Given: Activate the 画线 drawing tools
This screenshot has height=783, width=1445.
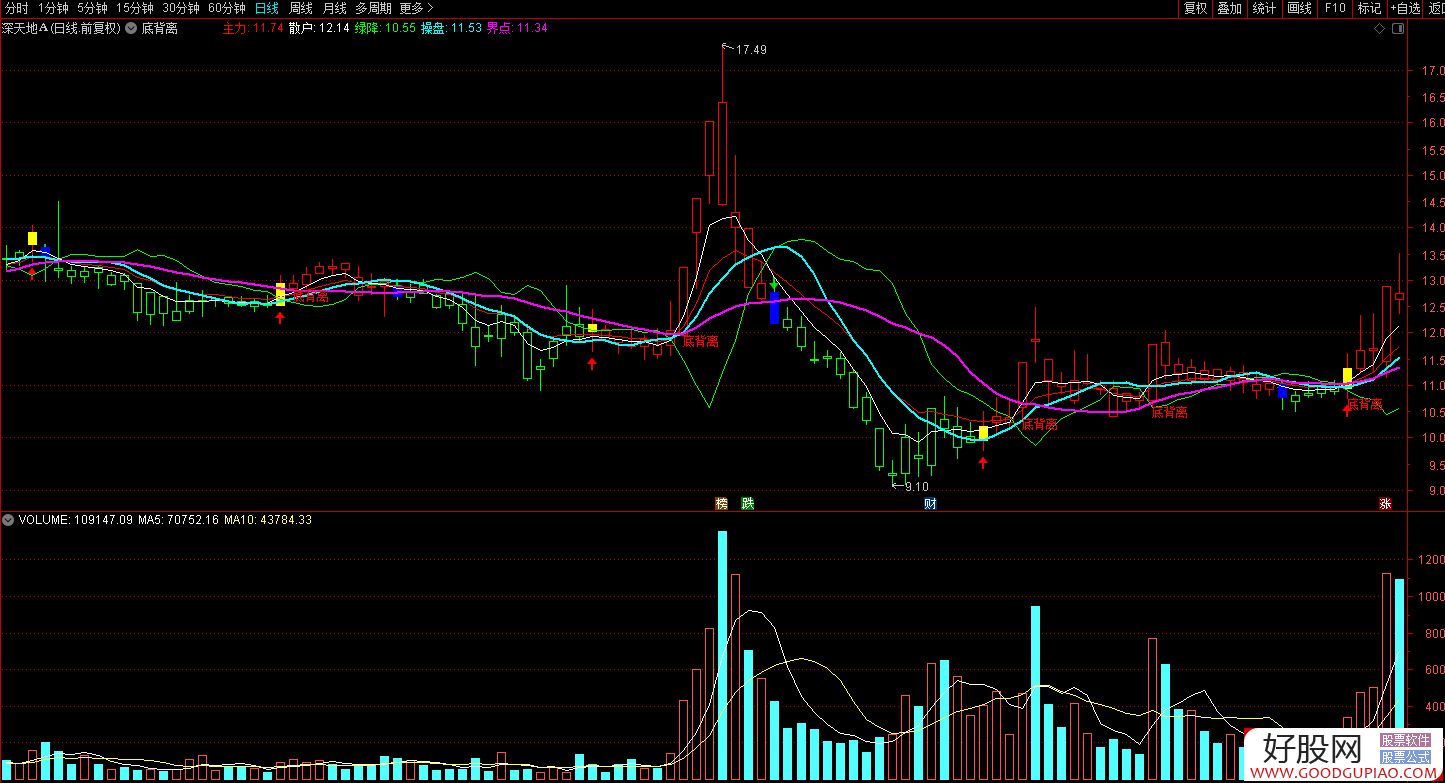Looking at the screenshot, I should click(x=1299, y=8).
